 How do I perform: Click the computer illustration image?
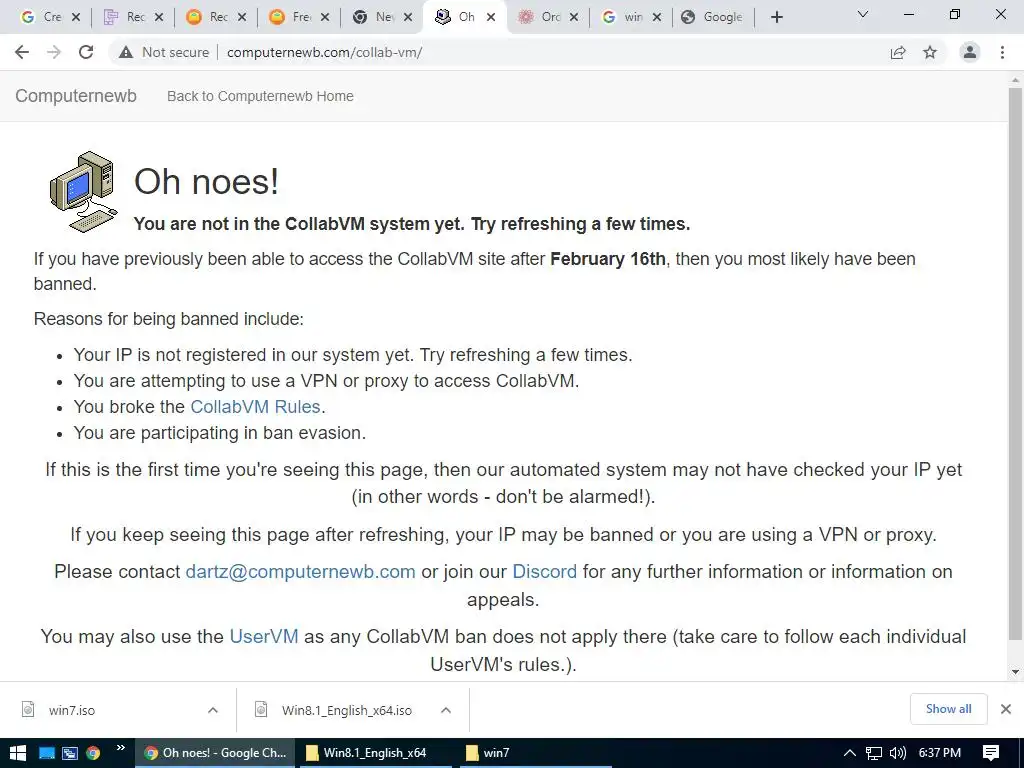pos(84,192)
